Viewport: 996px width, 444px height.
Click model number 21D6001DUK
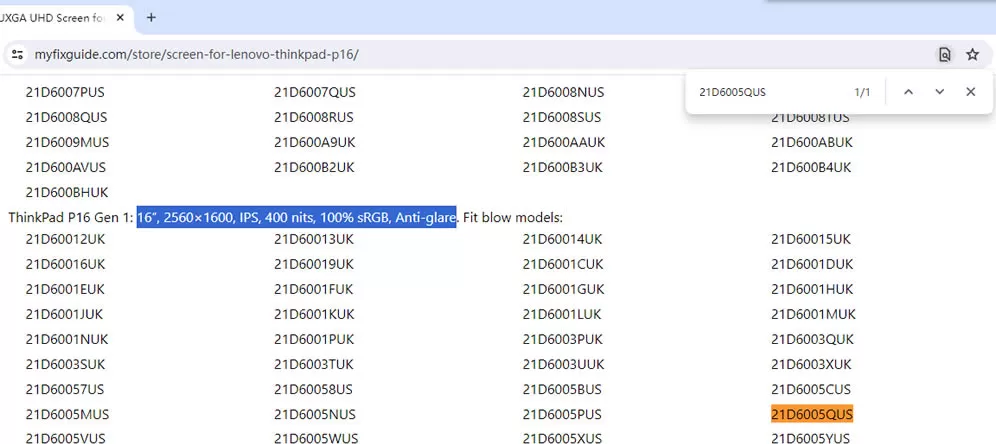click(812, 264)
